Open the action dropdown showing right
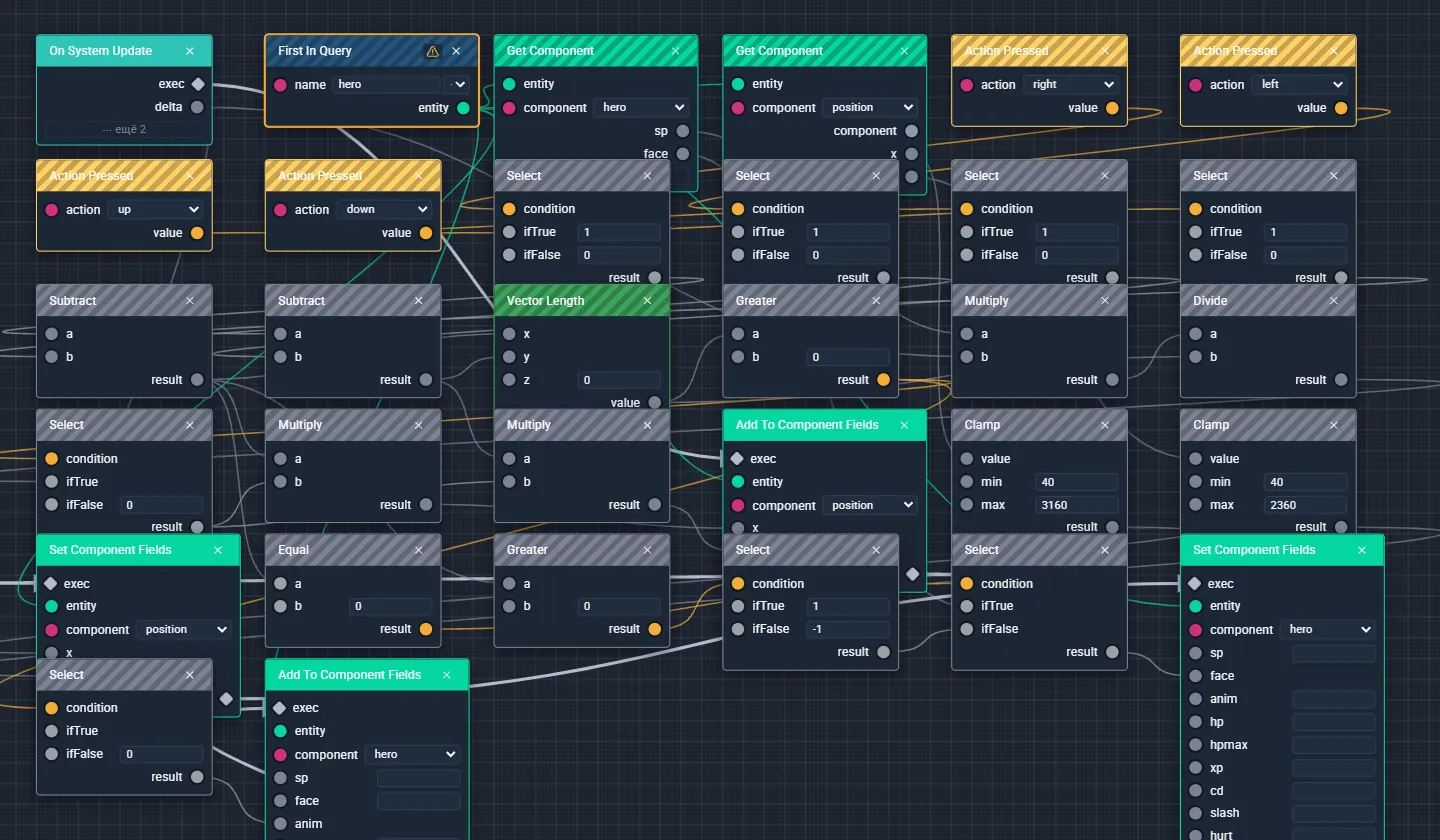 (x=1073, y=85)
